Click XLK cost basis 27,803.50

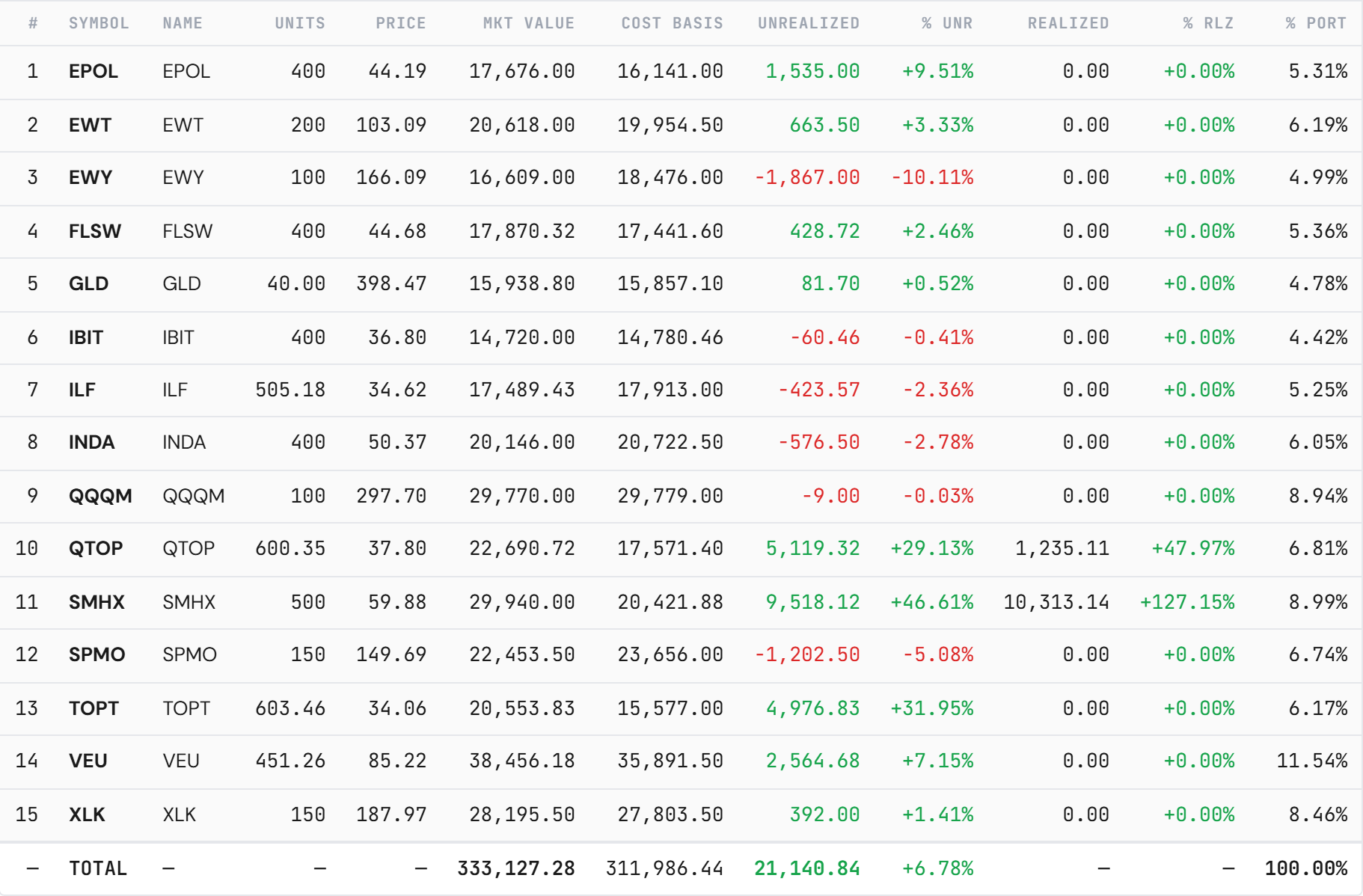point(670,814)
